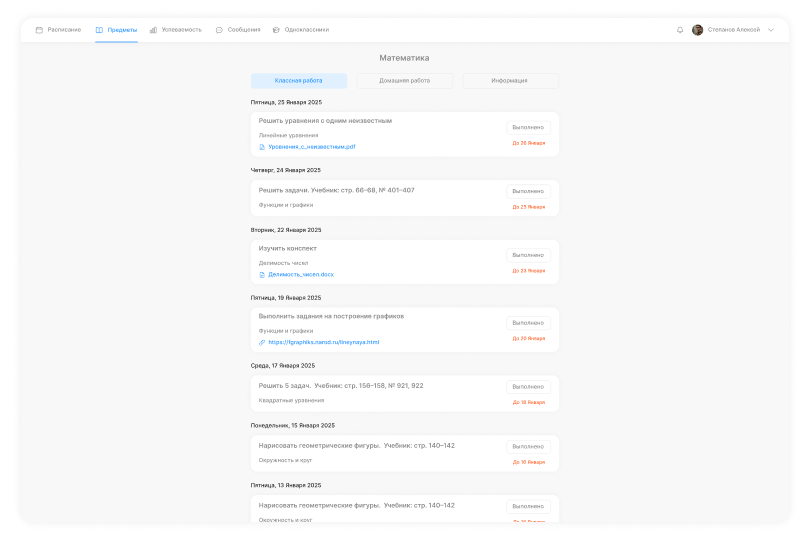The image size is (810, 540).
Task: Switch to the Информация tab
Action: 509,80
